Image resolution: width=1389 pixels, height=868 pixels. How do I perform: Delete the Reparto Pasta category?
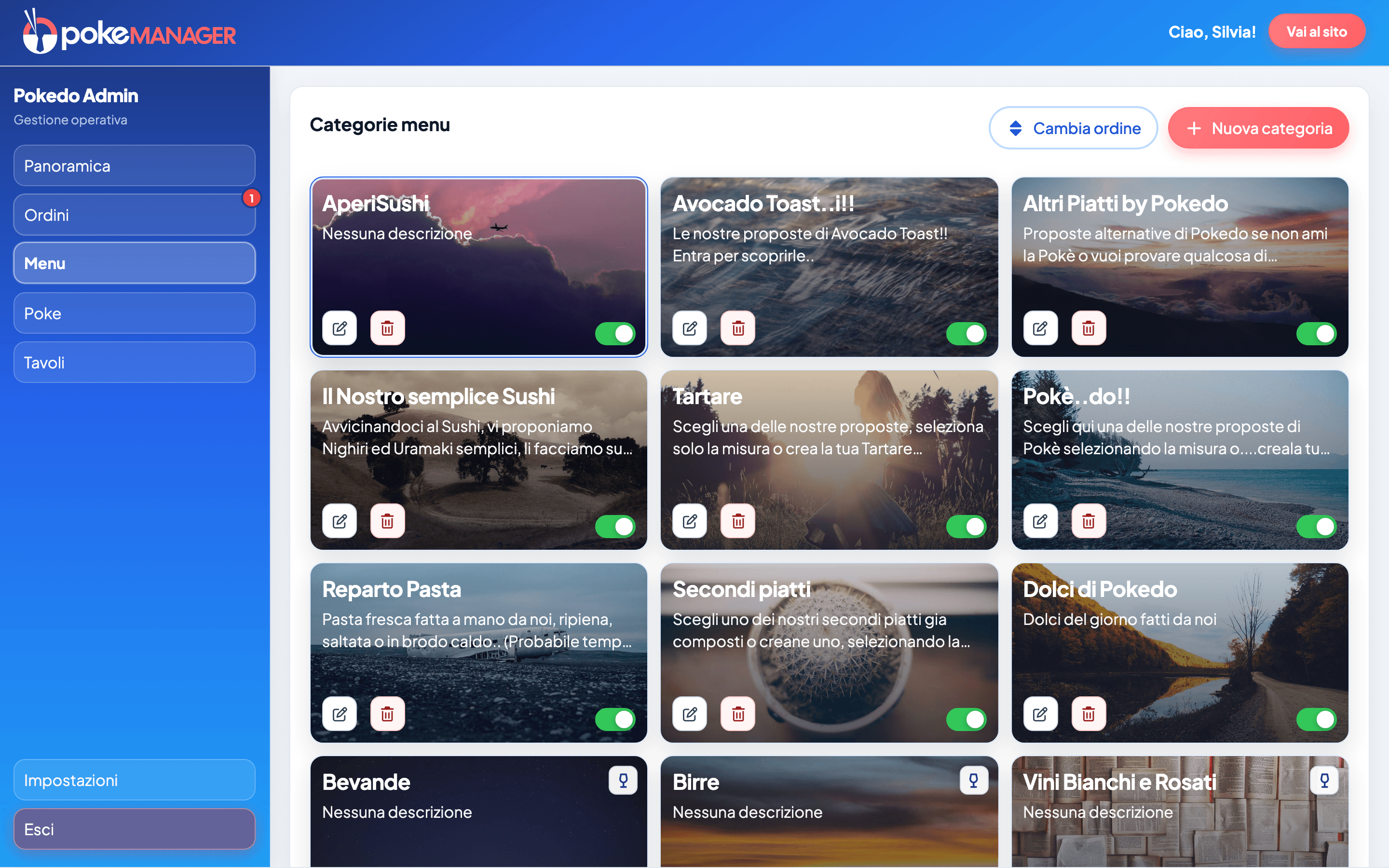(x=387, y=714)
